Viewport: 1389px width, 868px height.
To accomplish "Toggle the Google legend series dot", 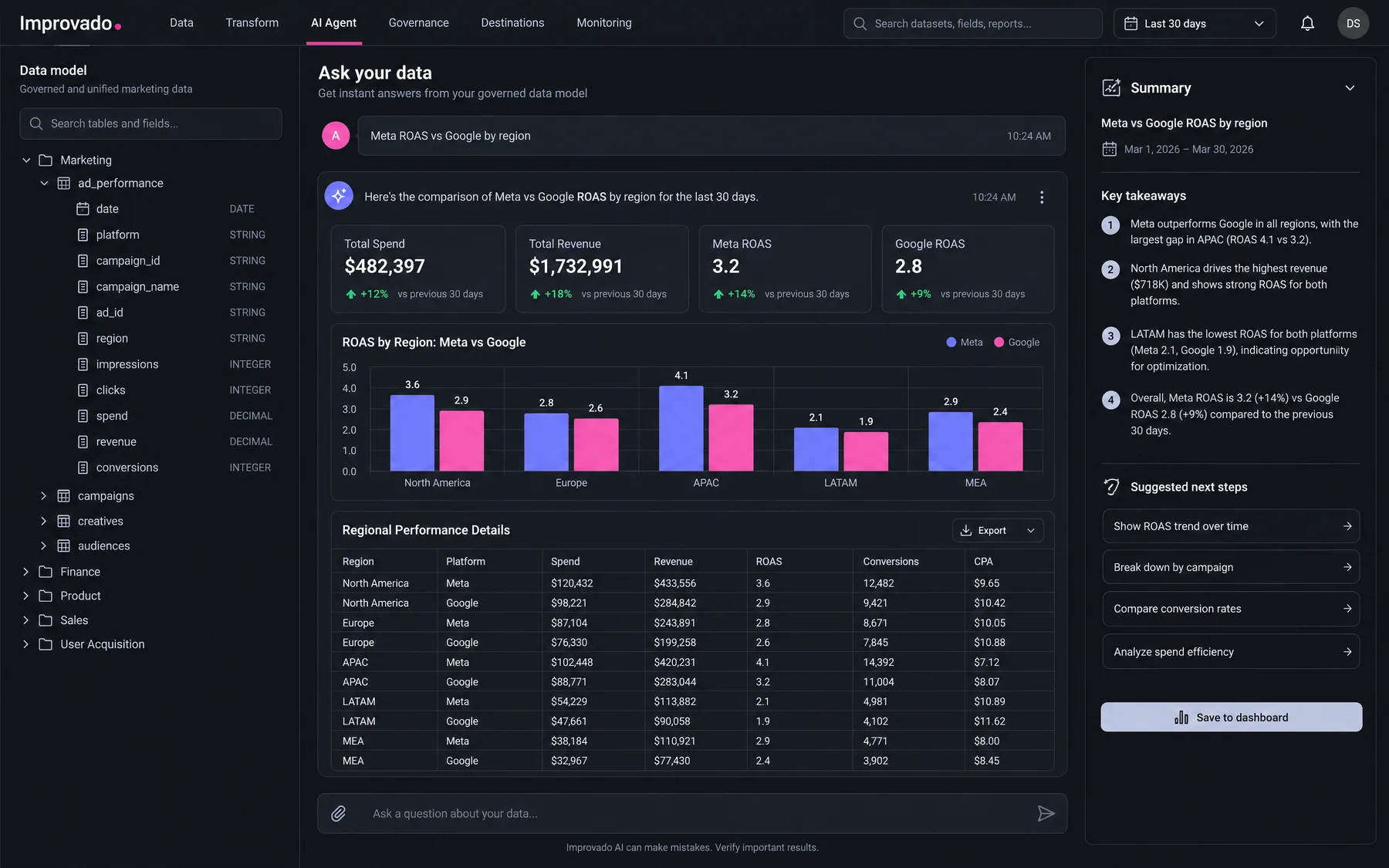I will (999, 342).
